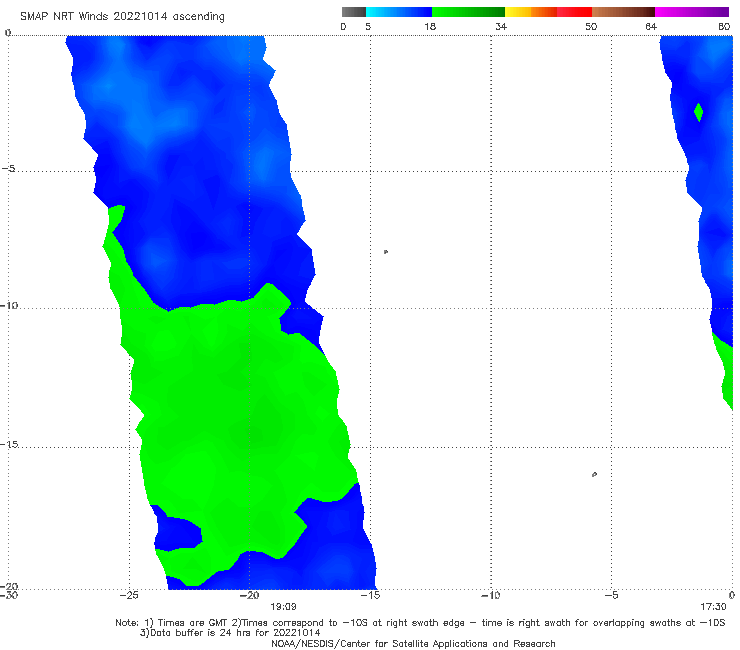Click the longitude axis label '-20'
Screen dimensions: 740x650
[249, 595]
